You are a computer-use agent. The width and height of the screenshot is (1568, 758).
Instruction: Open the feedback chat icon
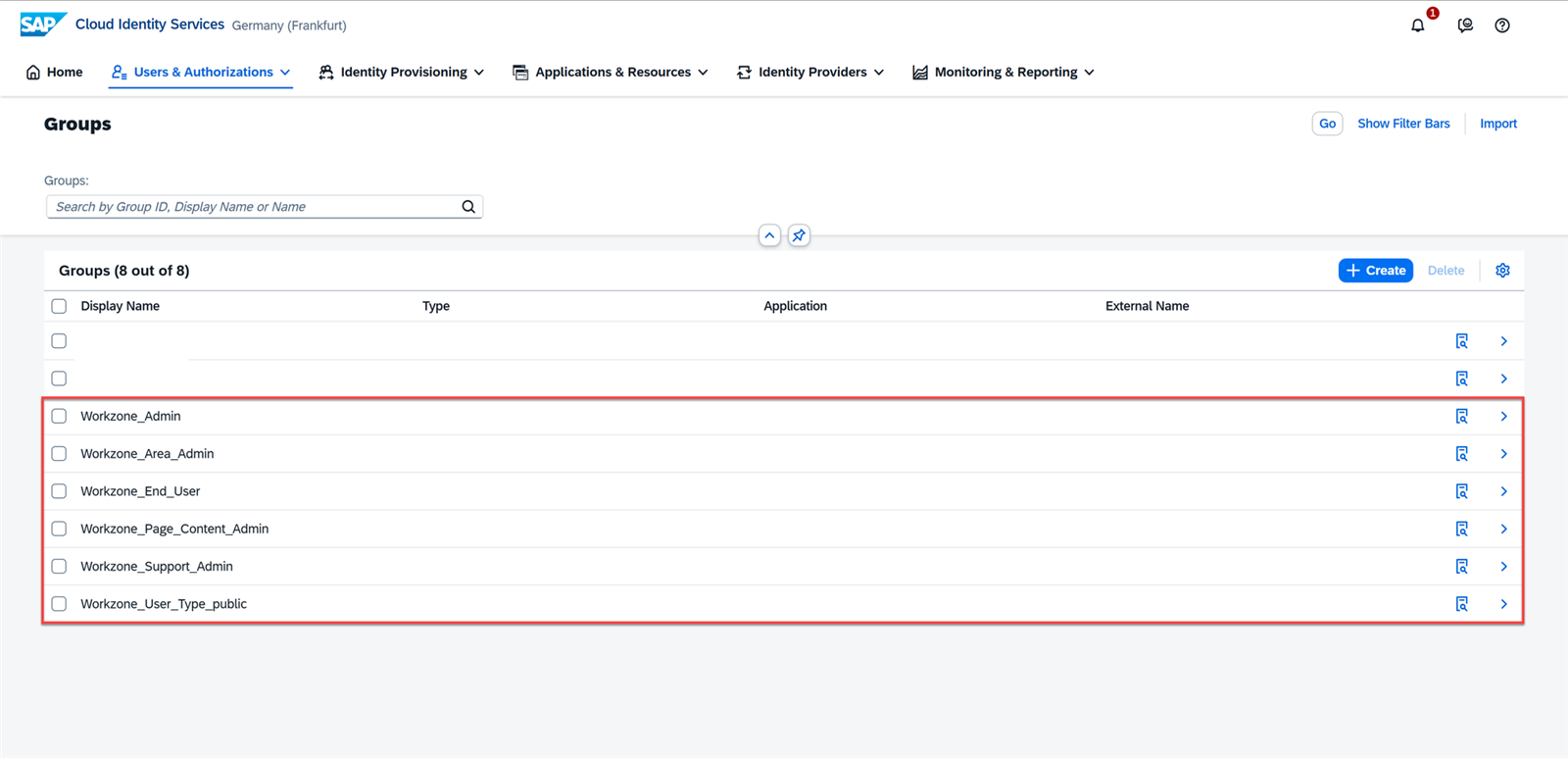pos(1465,25)
